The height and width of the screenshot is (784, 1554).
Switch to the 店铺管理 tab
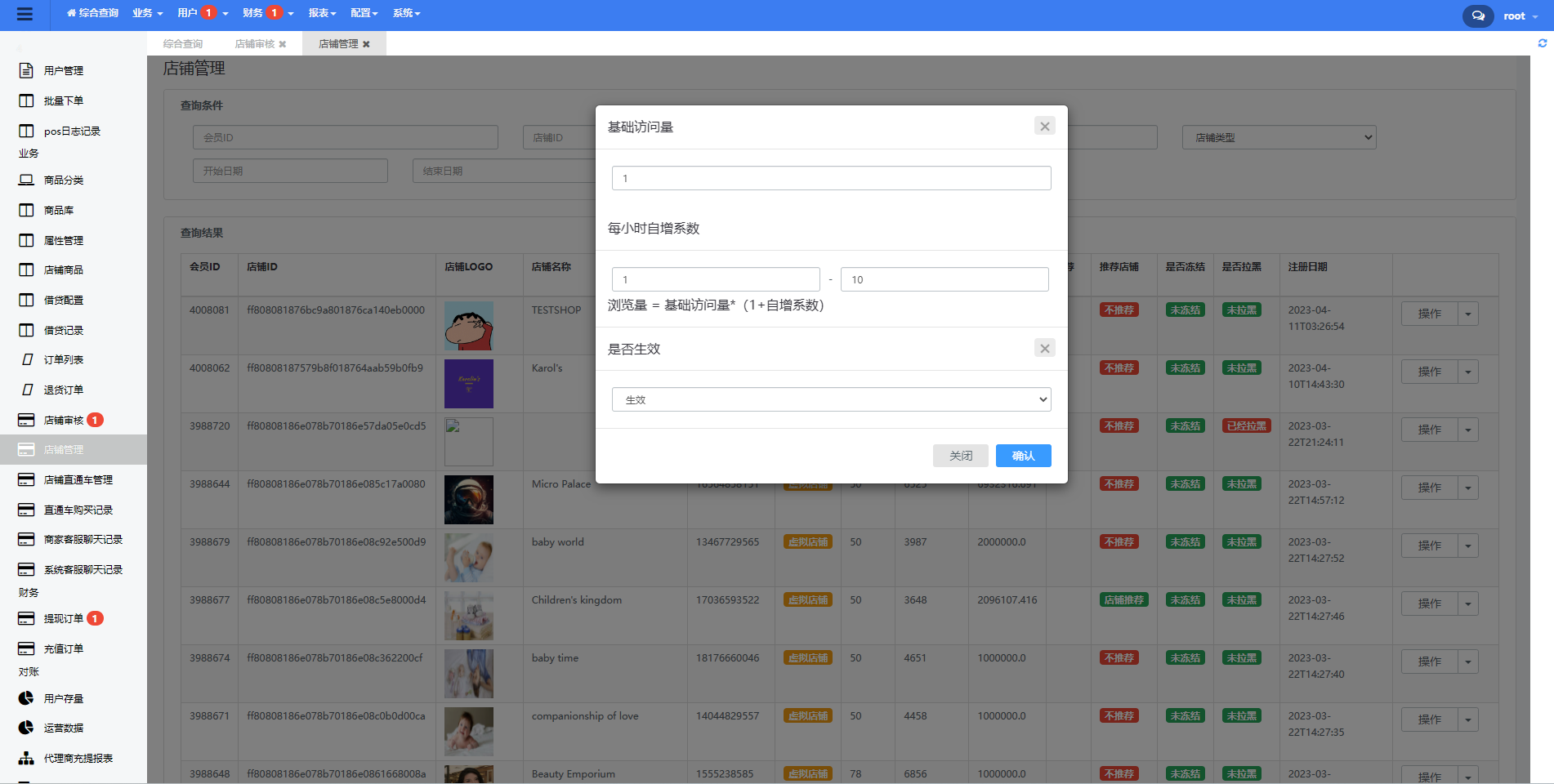click(x=338, y=44)
